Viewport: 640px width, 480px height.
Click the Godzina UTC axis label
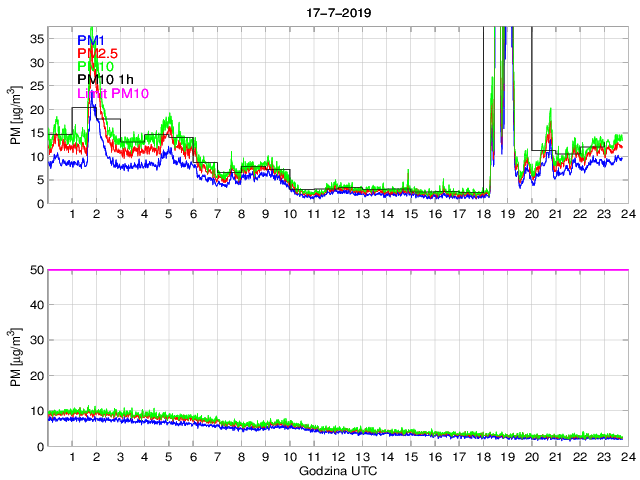(336, 470)
